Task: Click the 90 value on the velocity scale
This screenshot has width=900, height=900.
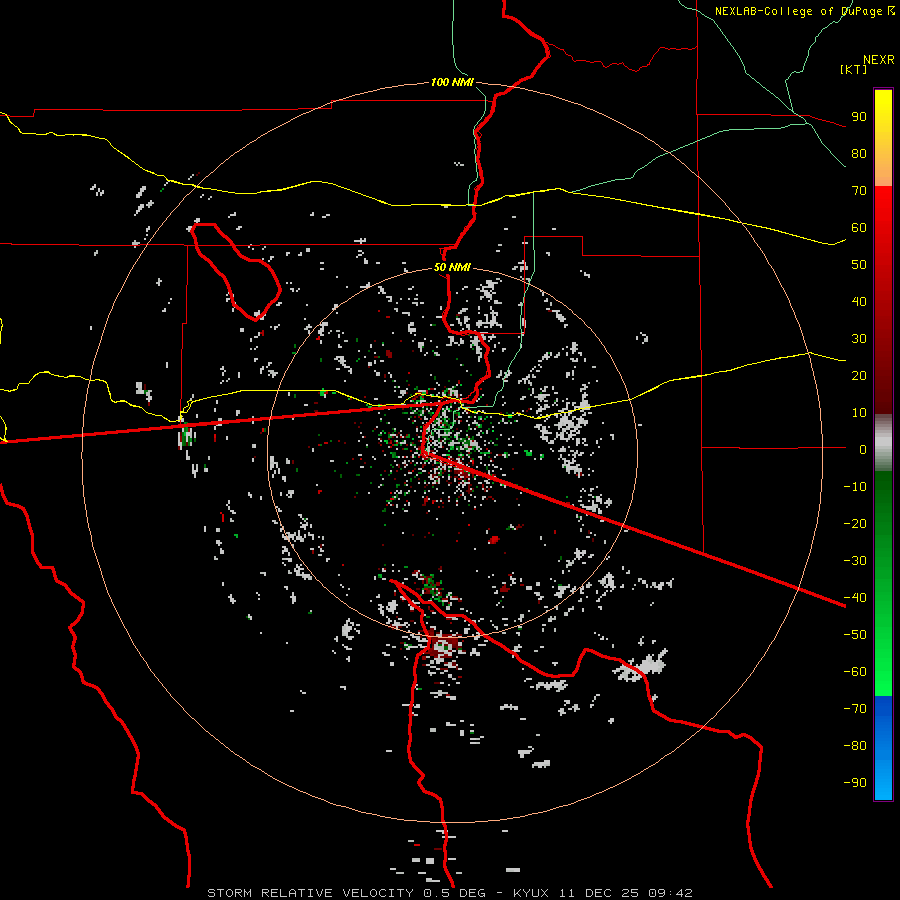Action: pyautogui.click(x=859, y=117)
